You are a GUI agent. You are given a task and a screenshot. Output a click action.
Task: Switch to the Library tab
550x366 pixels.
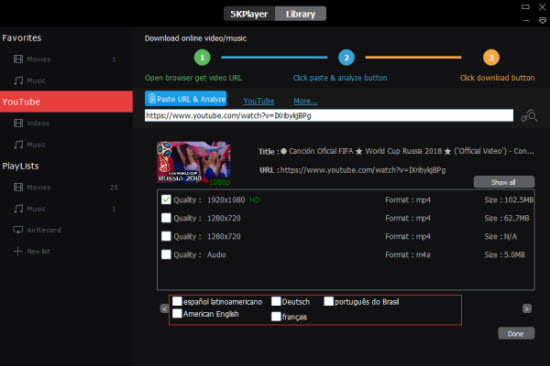point(301,14)
